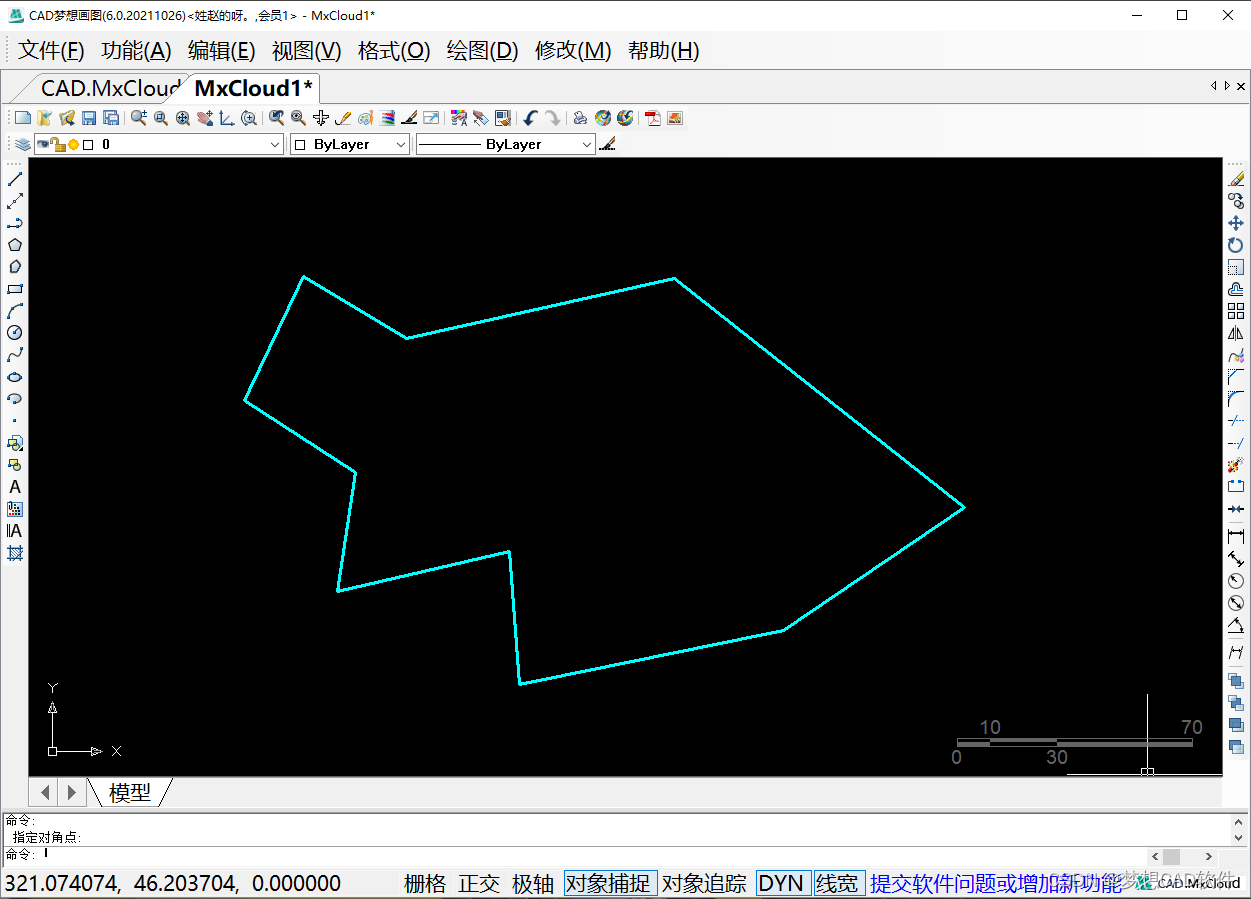Screen dimensions: 1251x899
Task: Select the Move tool
Action: click(1236, 223)
